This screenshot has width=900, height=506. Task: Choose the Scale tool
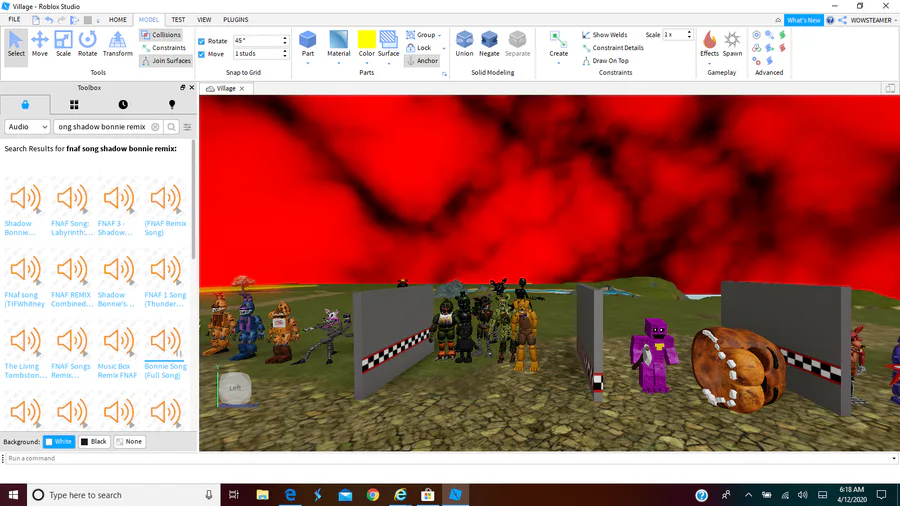[x=63, y=44]
